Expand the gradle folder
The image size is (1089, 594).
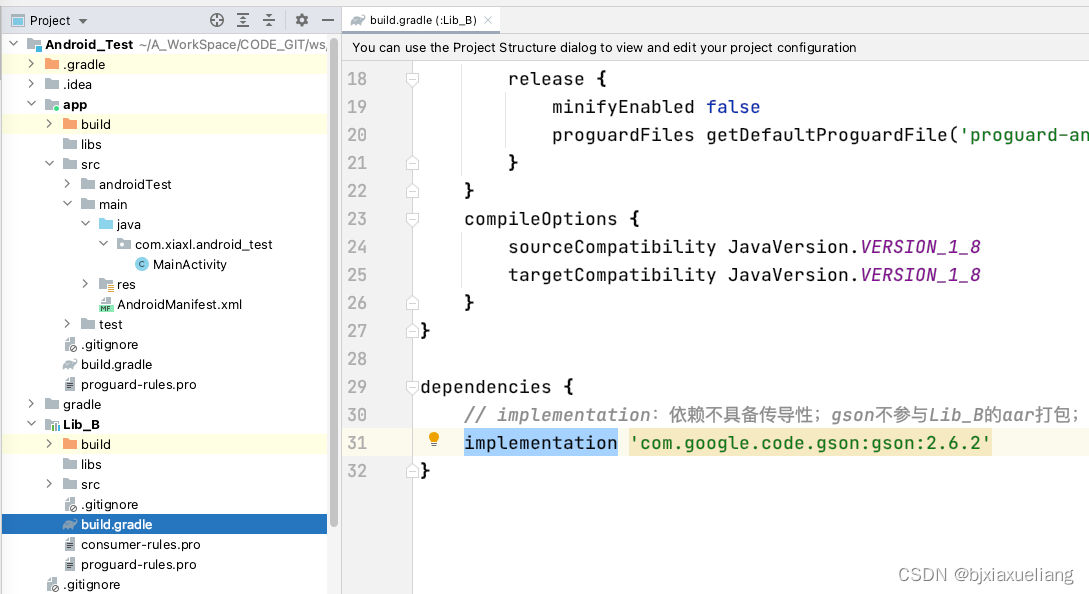[x=31, y=404]
